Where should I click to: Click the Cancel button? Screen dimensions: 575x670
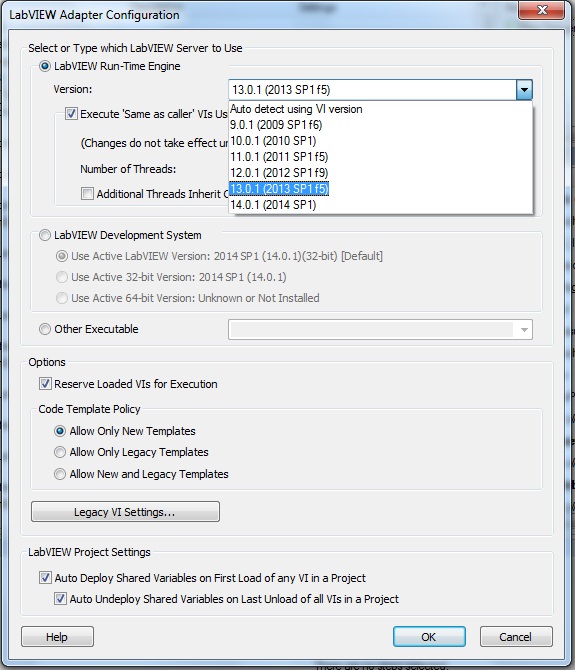tap(516, 637)
